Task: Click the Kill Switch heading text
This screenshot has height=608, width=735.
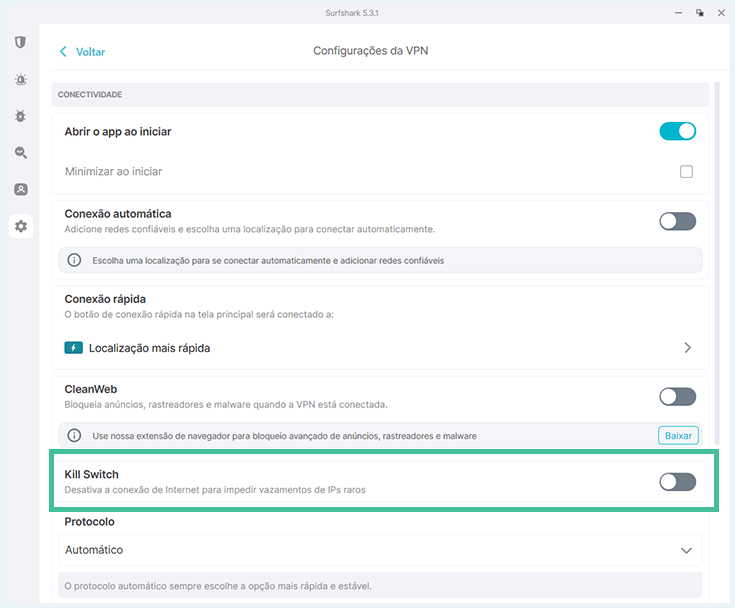Action: coord(91,474)
